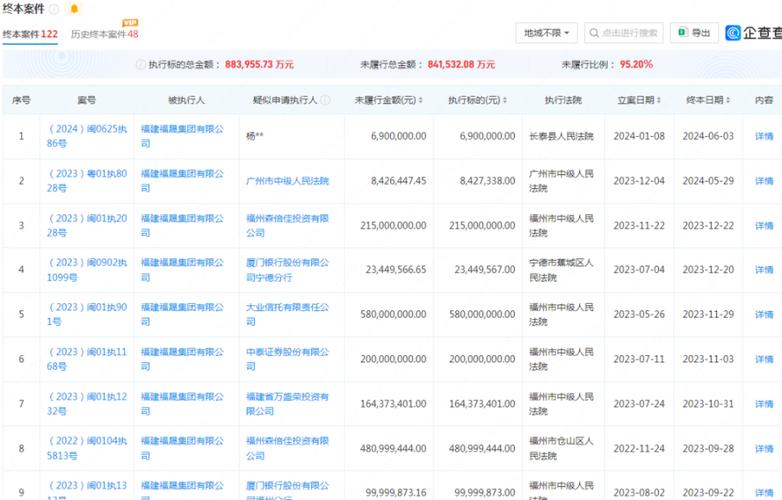
Task: Open 福州森倍佳投资有限公司 link in row 3
Action: (287, 225)
